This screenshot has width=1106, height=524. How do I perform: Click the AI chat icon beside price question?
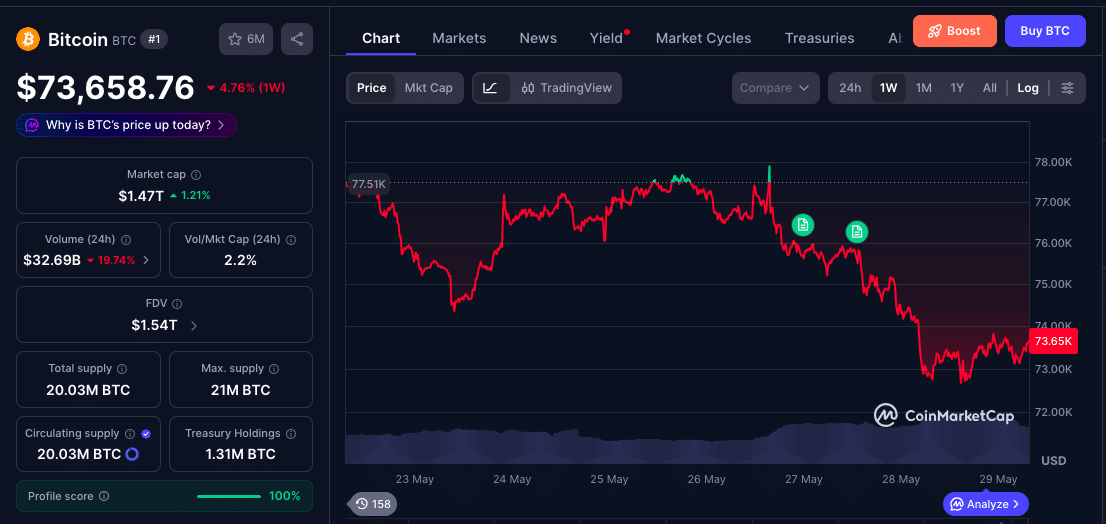coord(32,126)
